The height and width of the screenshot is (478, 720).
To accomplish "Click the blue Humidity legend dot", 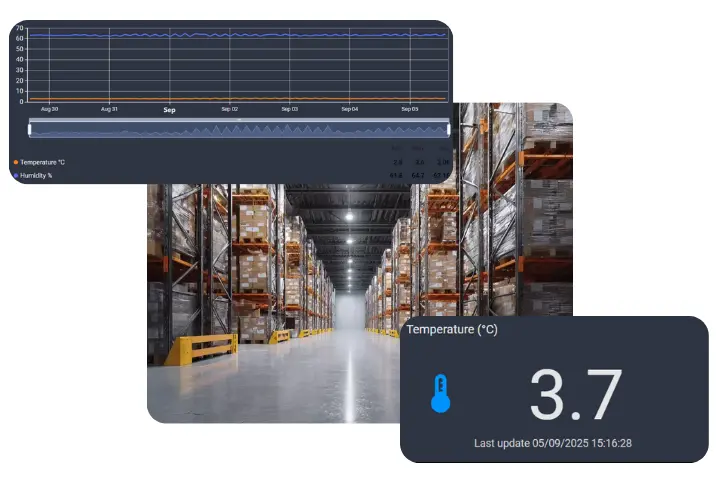I will [x=15, y=174].
